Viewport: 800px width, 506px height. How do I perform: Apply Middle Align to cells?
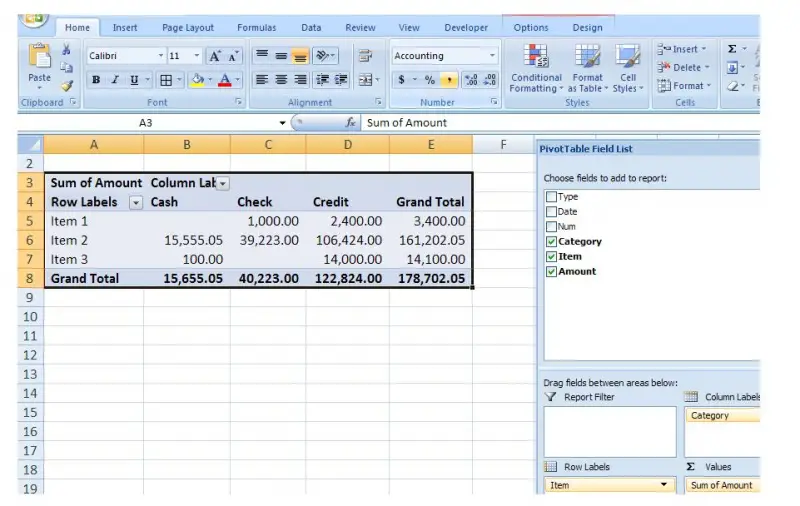pos(281,55)
